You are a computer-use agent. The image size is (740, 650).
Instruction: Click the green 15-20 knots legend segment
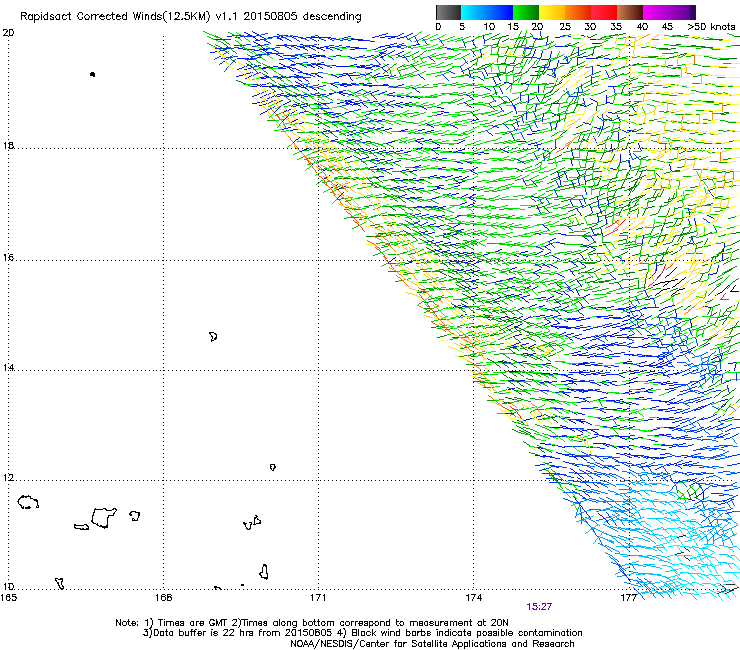525,12
